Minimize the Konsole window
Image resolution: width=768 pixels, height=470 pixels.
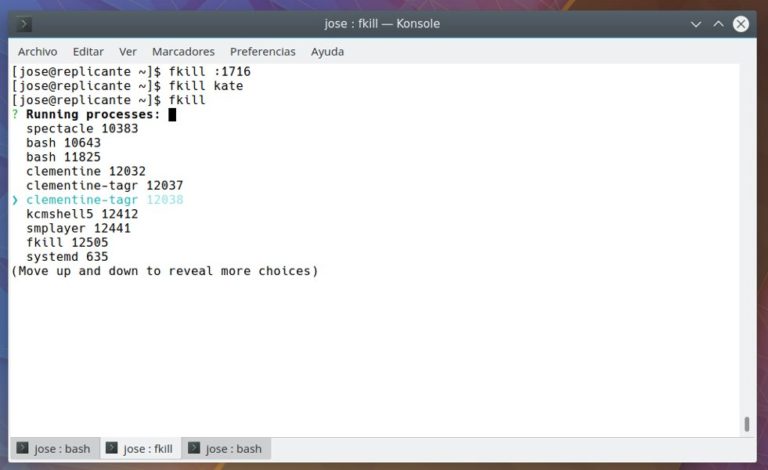click(696, 24)
